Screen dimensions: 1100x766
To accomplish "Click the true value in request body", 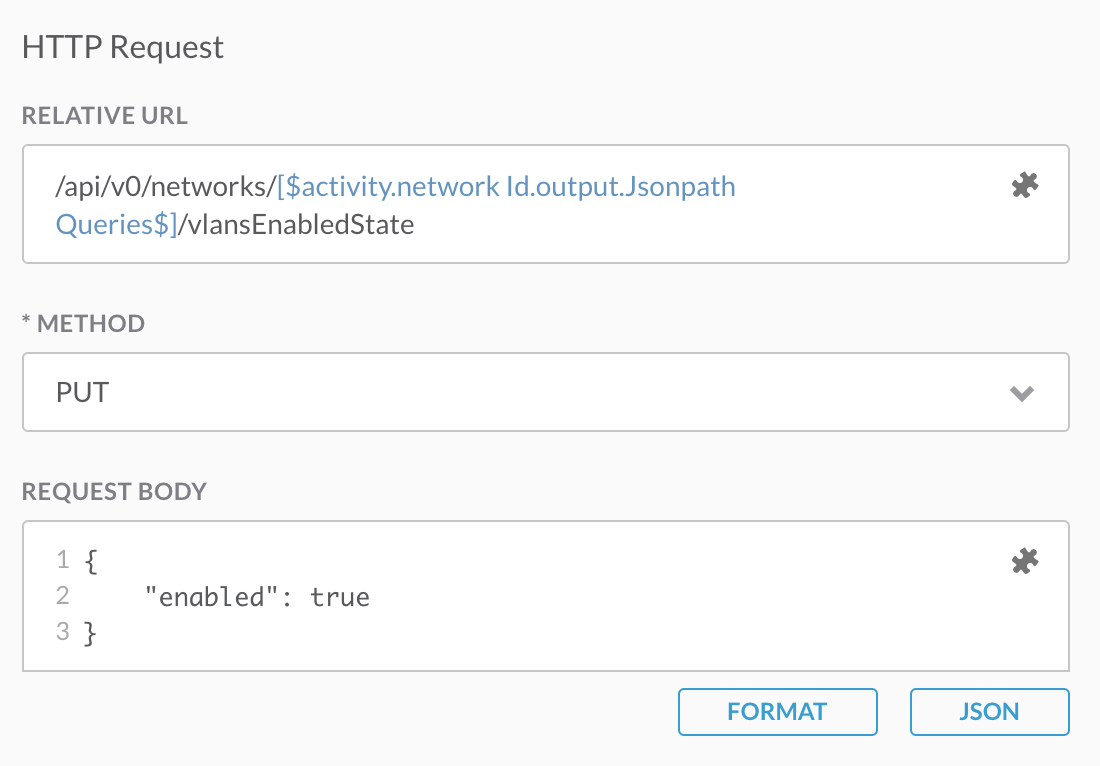I will [340, 598].
